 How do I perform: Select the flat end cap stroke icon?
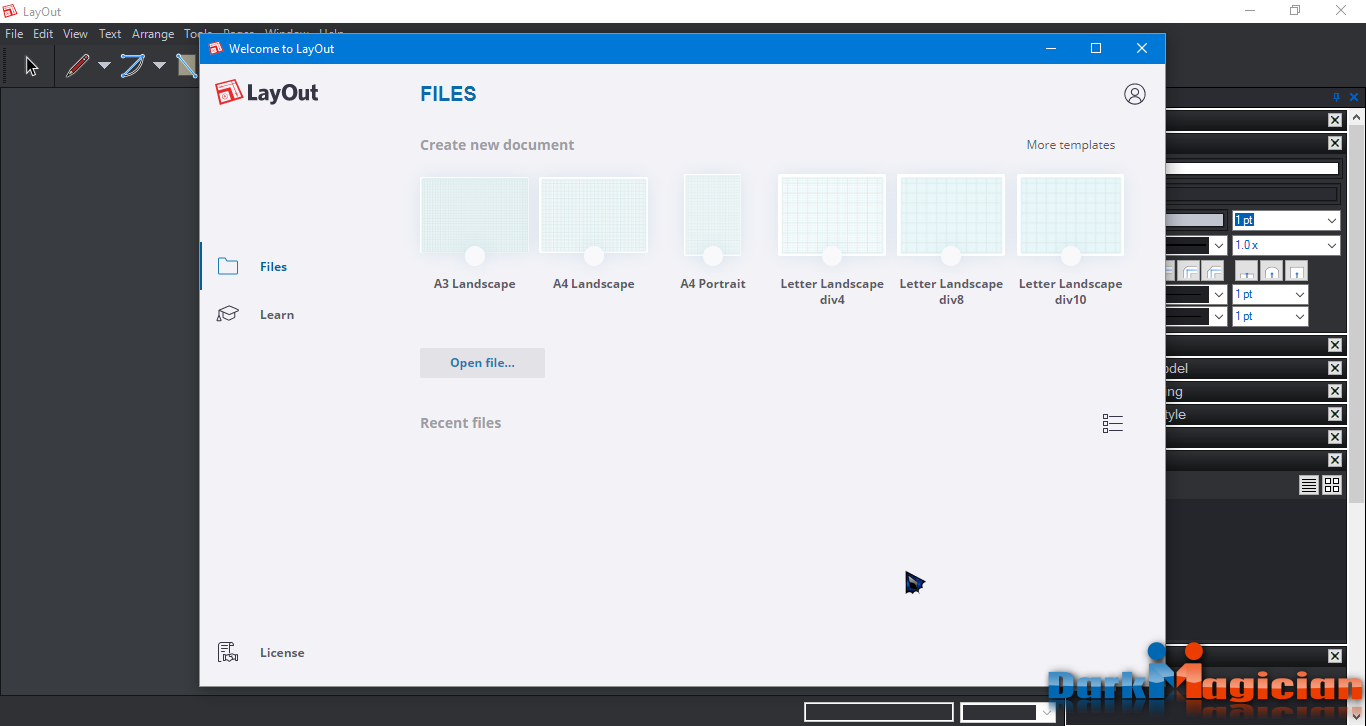click(1247, 271)
